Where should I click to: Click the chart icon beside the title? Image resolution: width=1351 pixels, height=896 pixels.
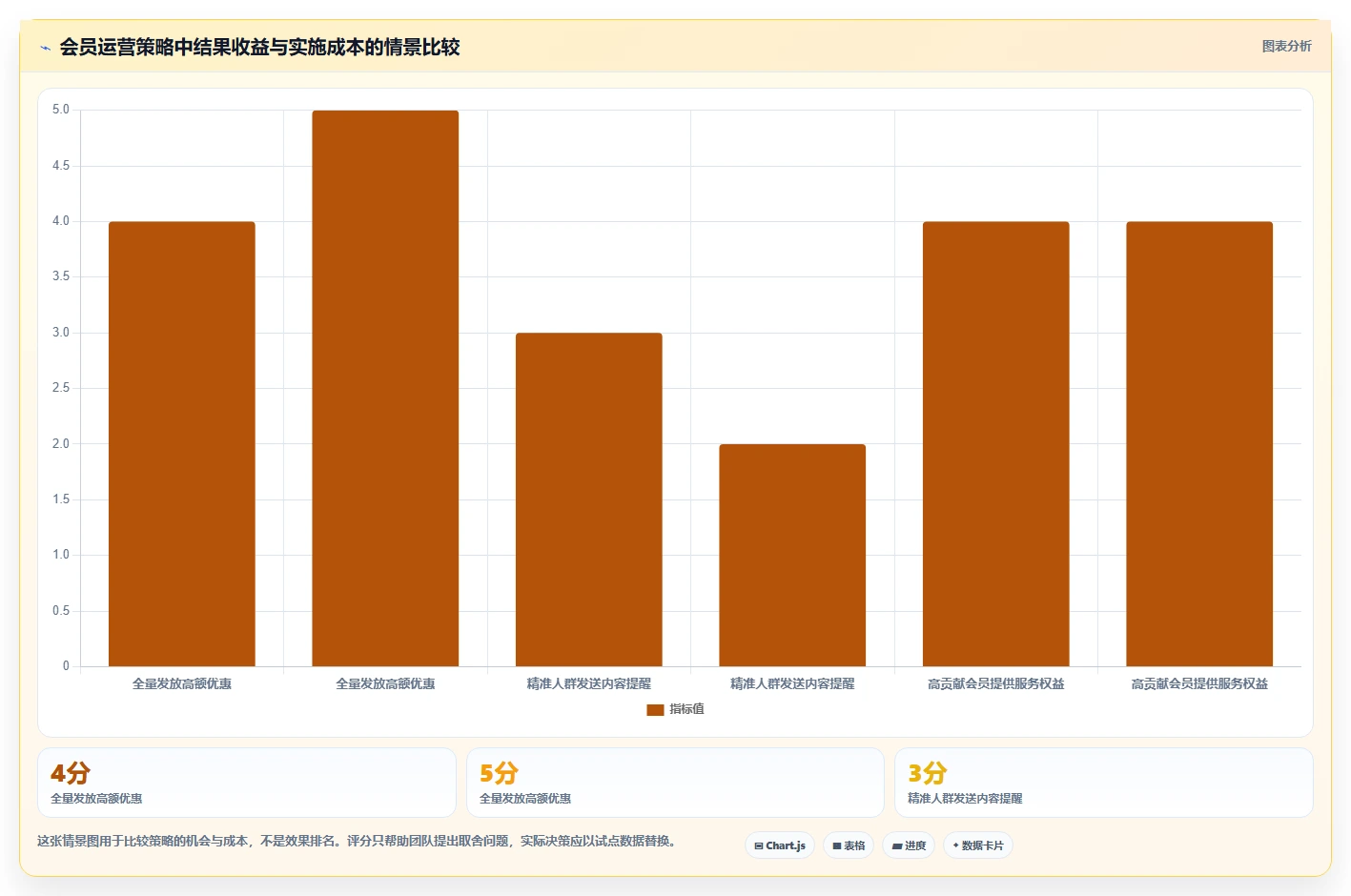(45, 48)
